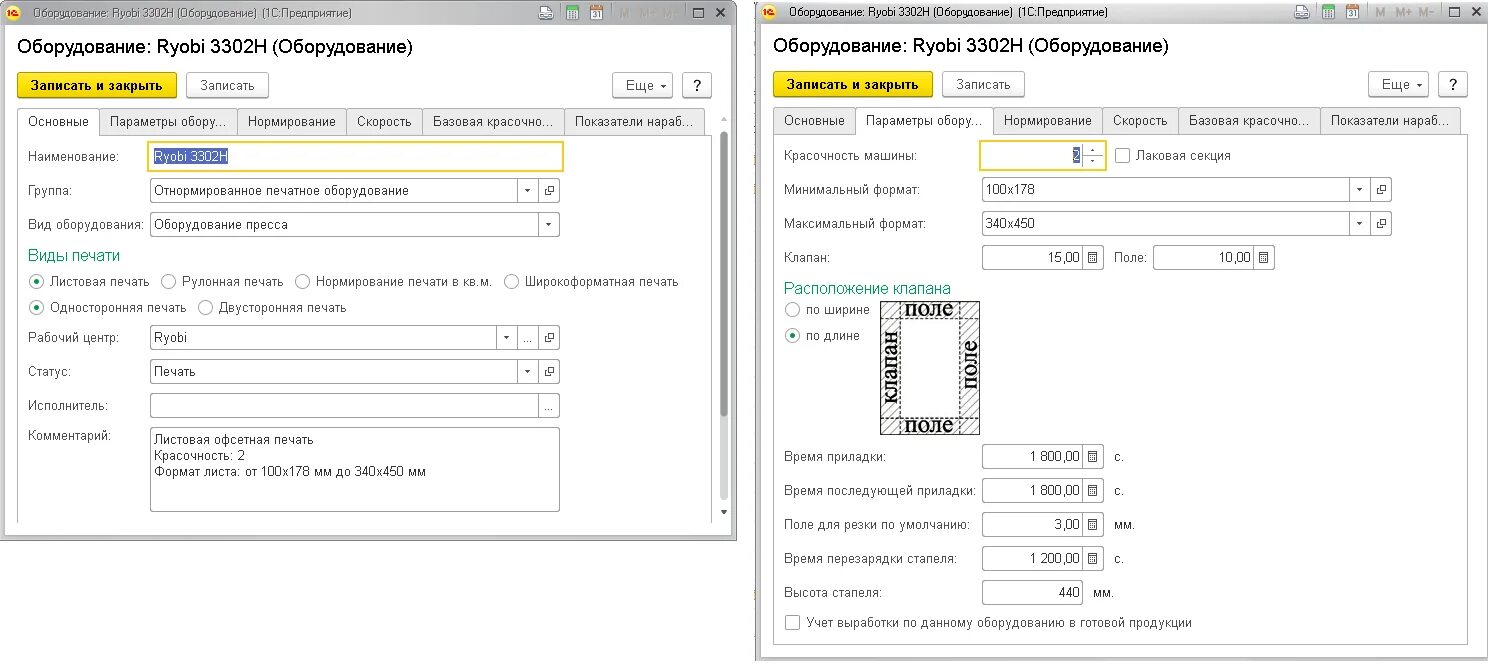The width and height of the screenshot is (1488, 666).
Task: Open the Группа field's linked-item icon
Action: pyautogui.click(x=549, y=190)
